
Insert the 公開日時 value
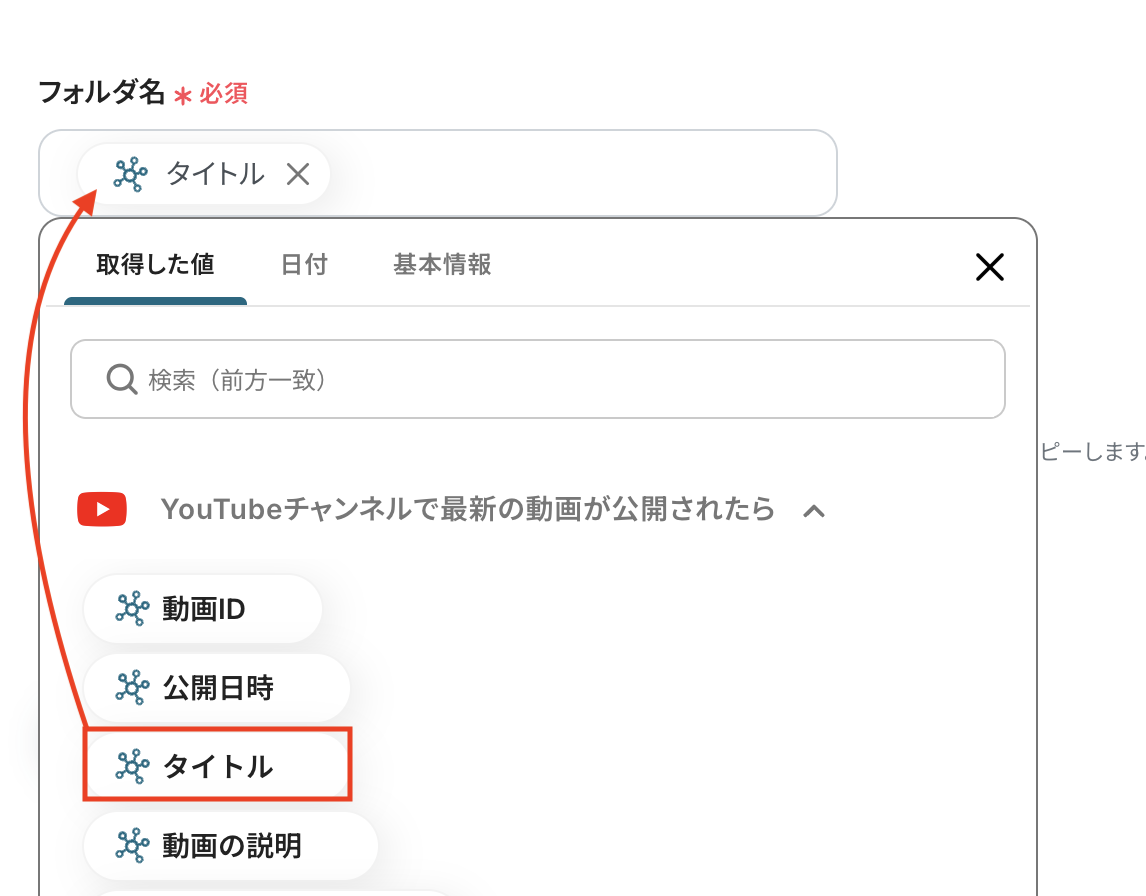(217, 688)
